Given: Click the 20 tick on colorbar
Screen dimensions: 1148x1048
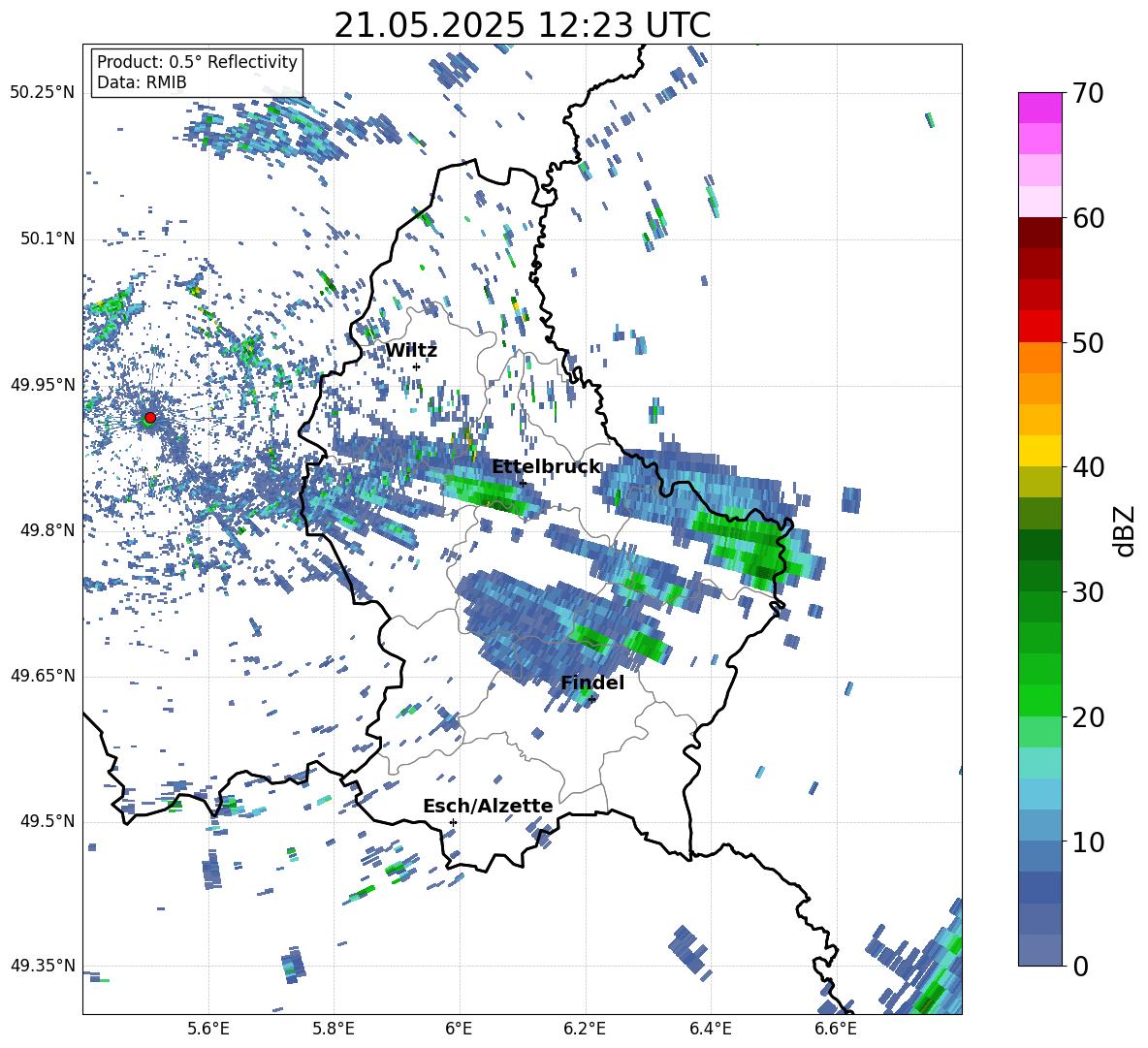Looking at the screenshot, I should (1088, 716).
